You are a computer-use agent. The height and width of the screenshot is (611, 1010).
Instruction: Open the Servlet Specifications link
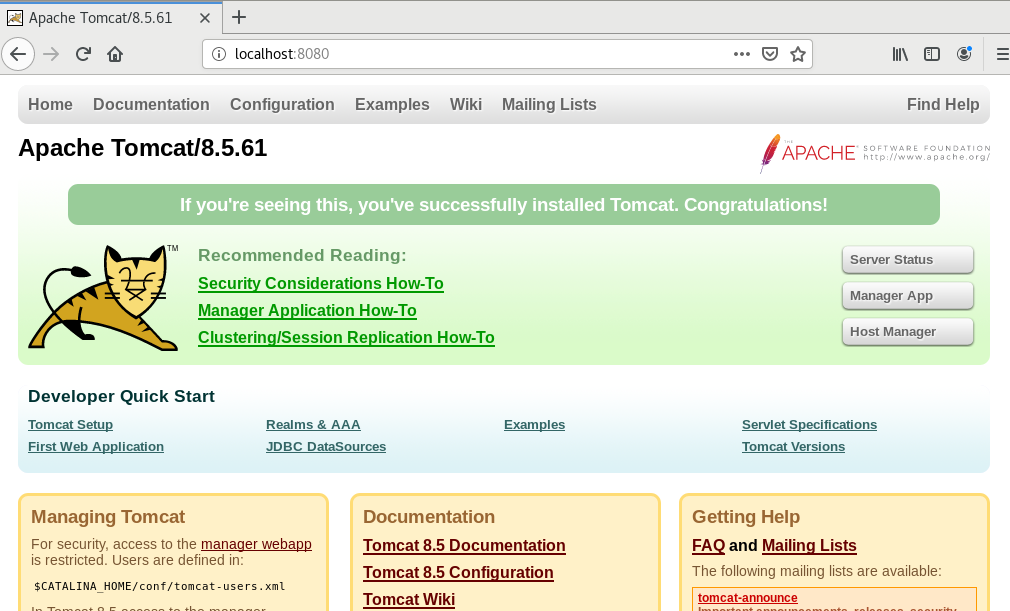click(810, 425)
